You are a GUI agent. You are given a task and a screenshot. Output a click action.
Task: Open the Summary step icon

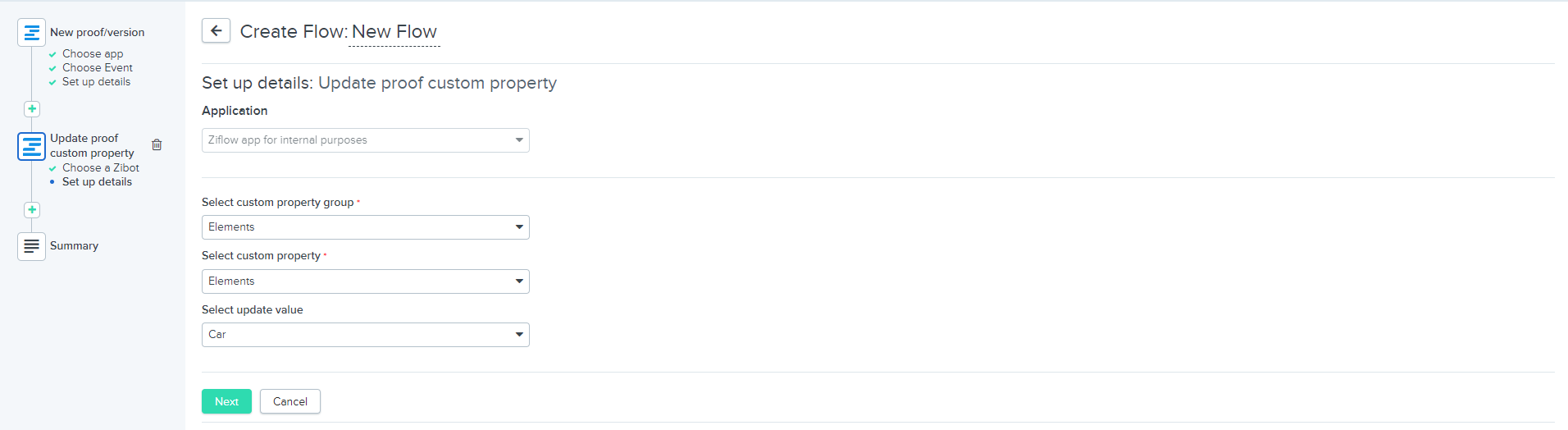31,246
